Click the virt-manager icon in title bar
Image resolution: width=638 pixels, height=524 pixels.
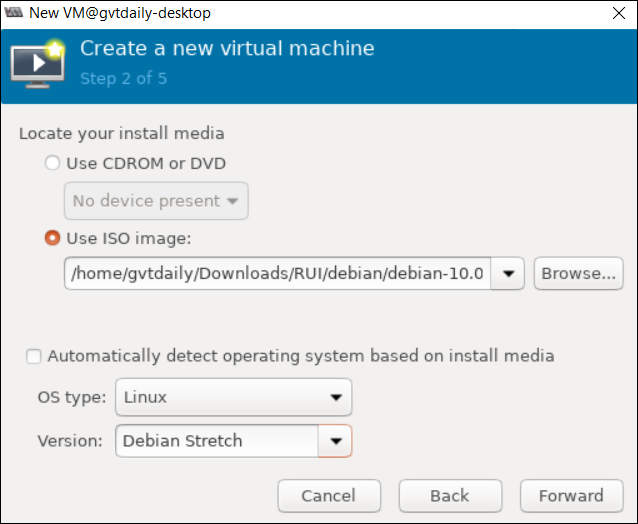[13, 13]
